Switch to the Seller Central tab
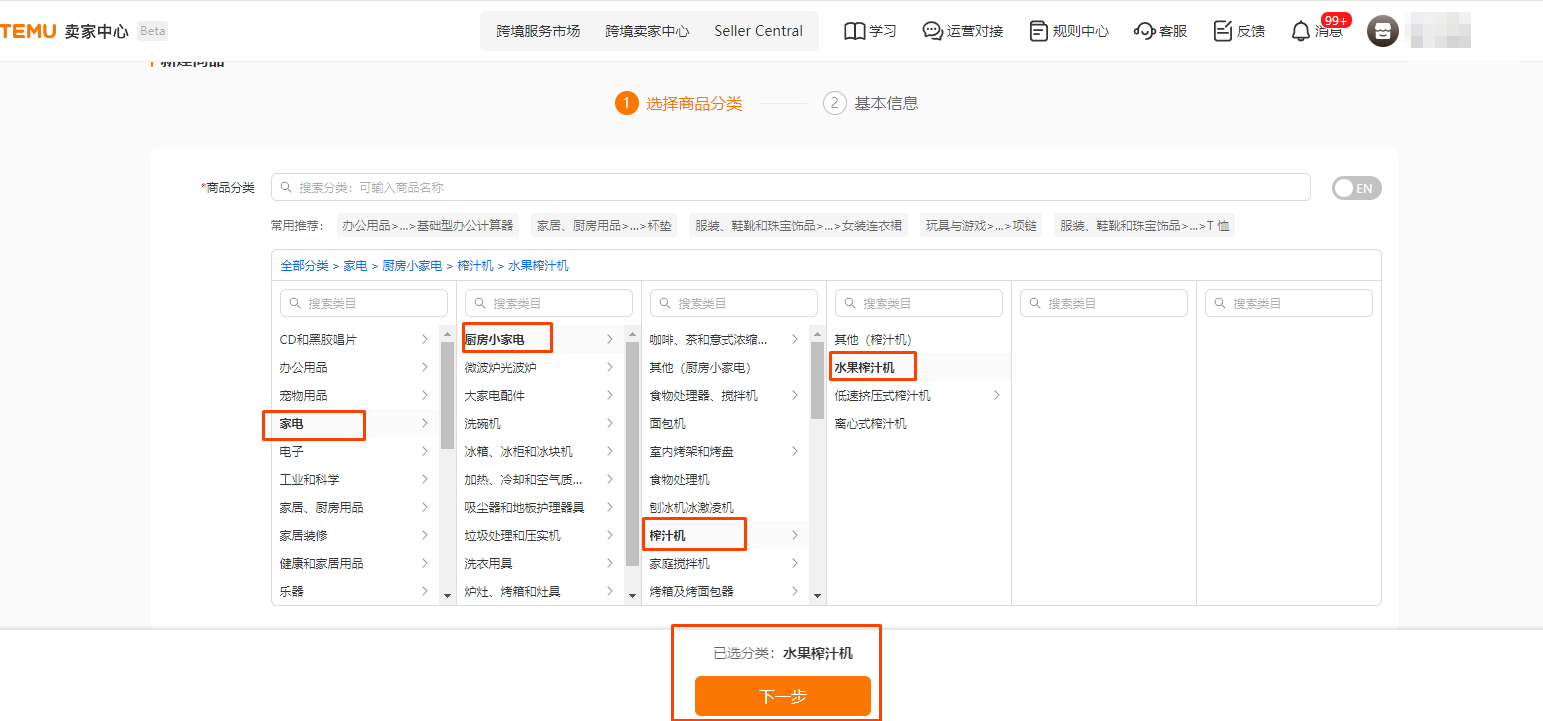 point(759,30)
